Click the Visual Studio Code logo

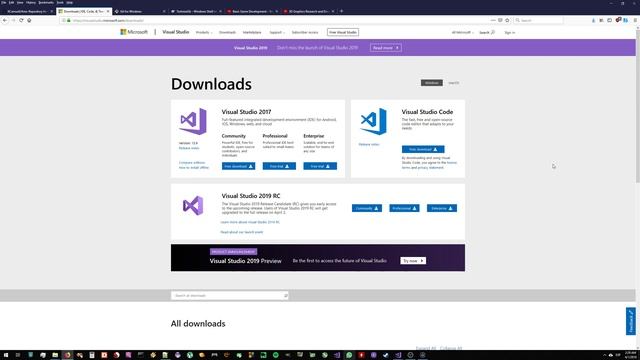tap(373, 121)
